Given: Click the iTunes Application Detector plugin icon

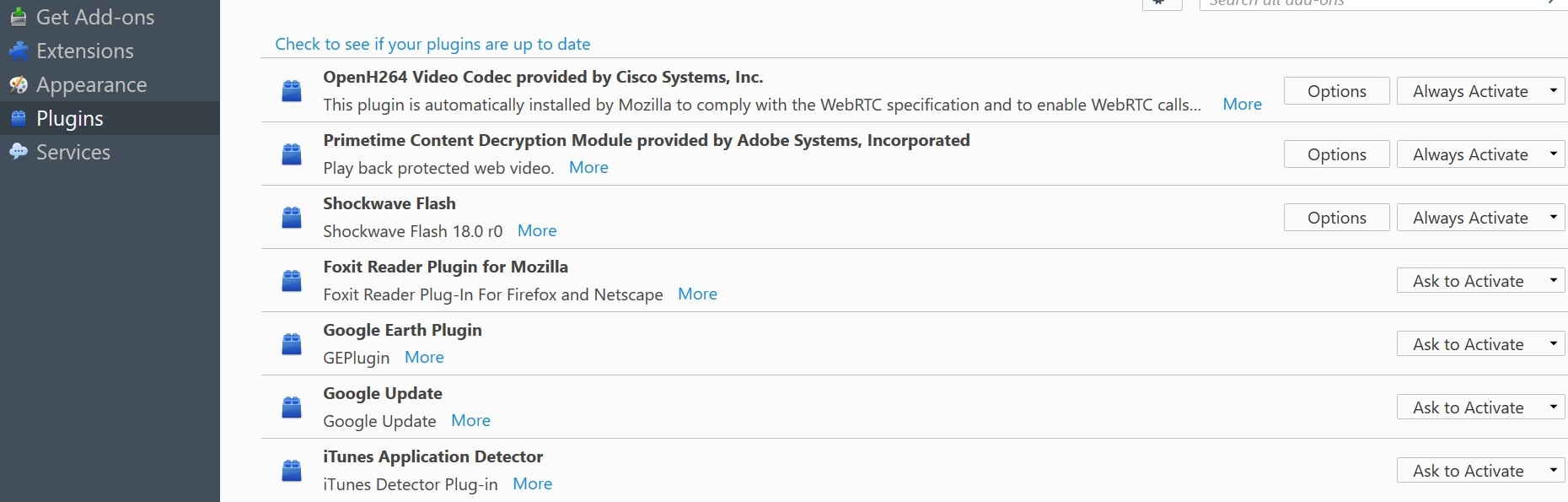Looking at the screenshot, I should pos(292,470).
